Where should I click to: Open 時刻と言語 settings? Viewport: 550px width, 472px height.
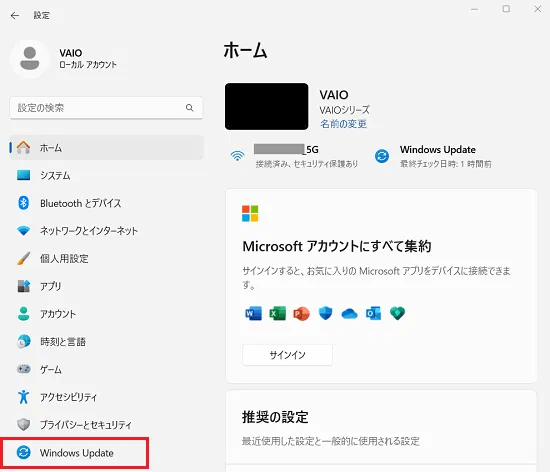(x=107, y=341)
